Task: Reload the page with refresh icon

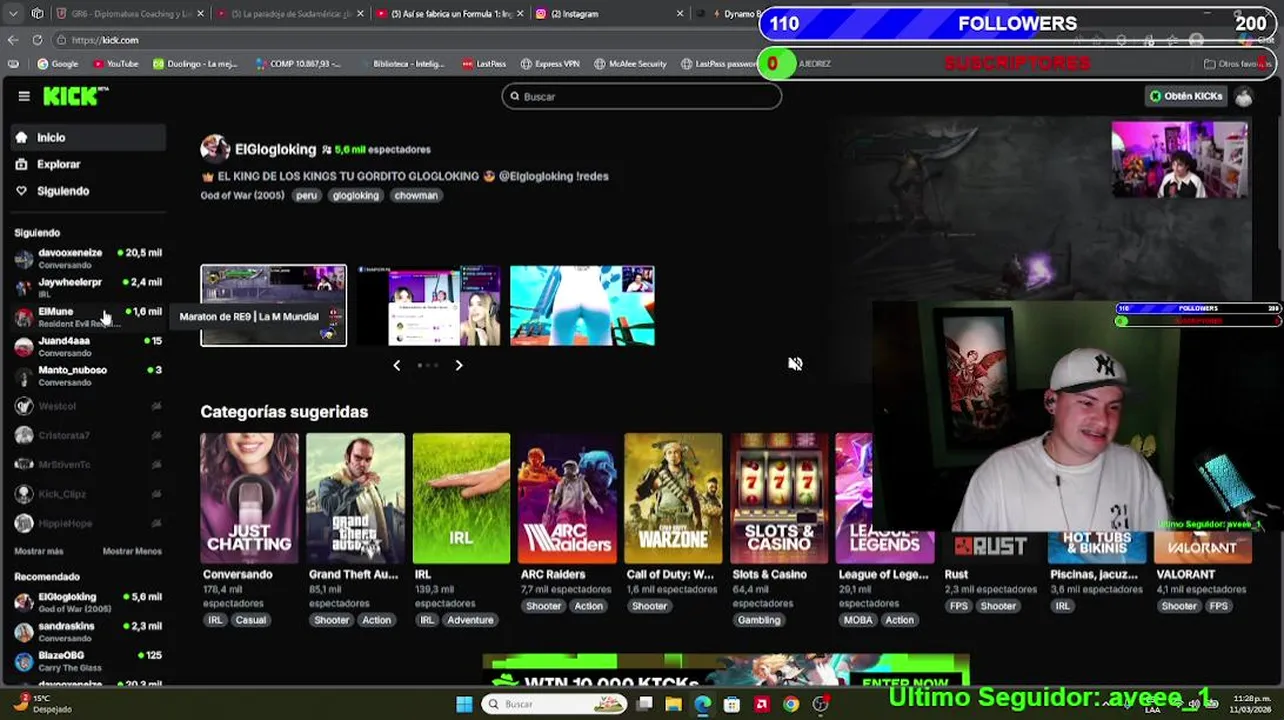Action: [x=37, y=40]
